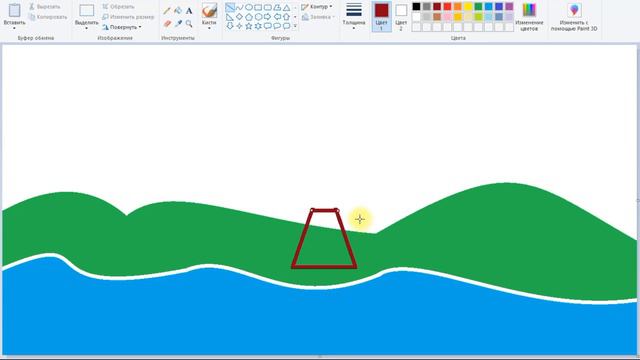Select the Eraser tool
Image resolution: width=640 pixels, height=360 pixels.
click(167, 24)
